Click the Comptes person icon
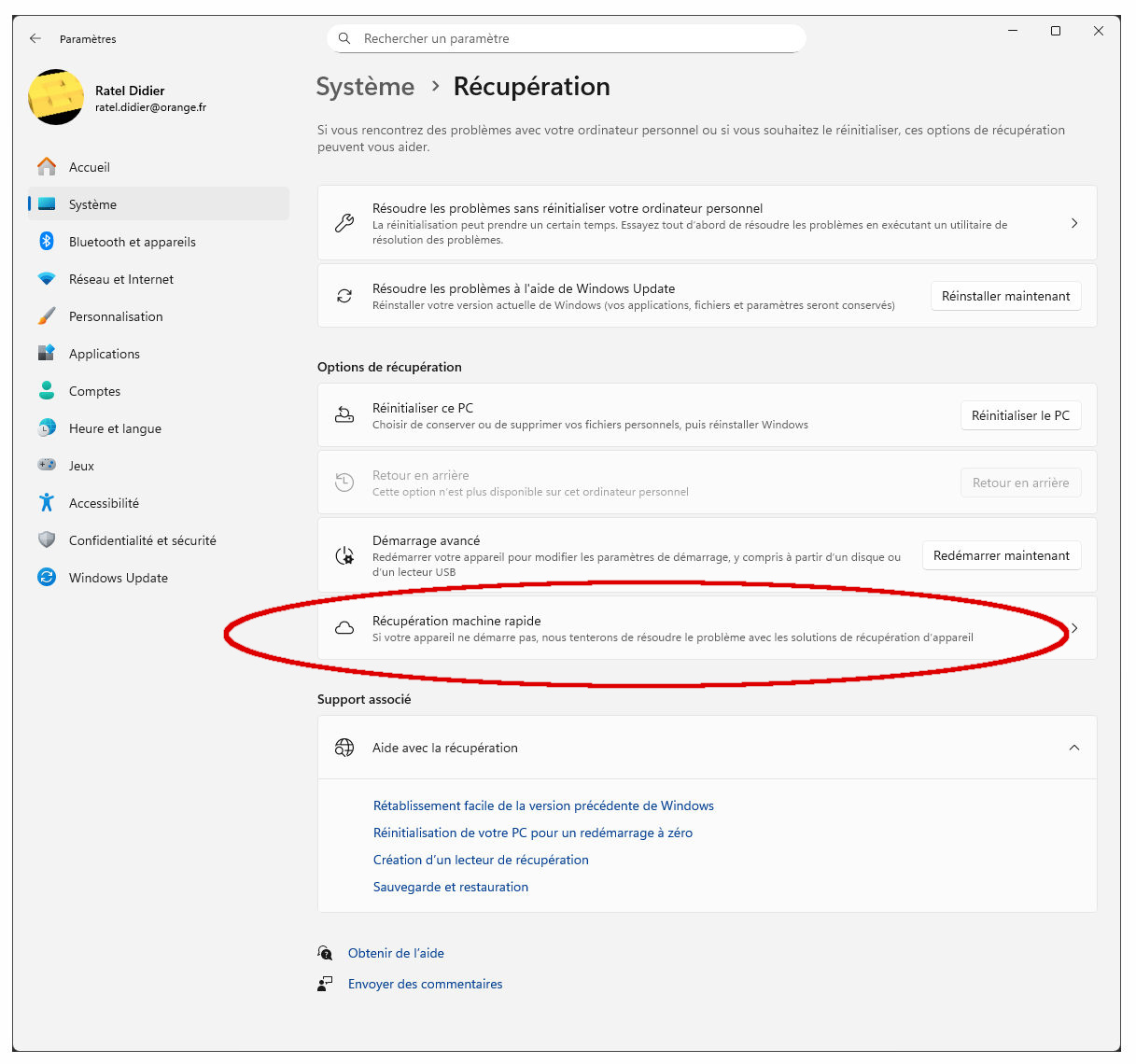Image resolution: width=1136 pixels, height=1064 pixels. [x=47, y=391]
